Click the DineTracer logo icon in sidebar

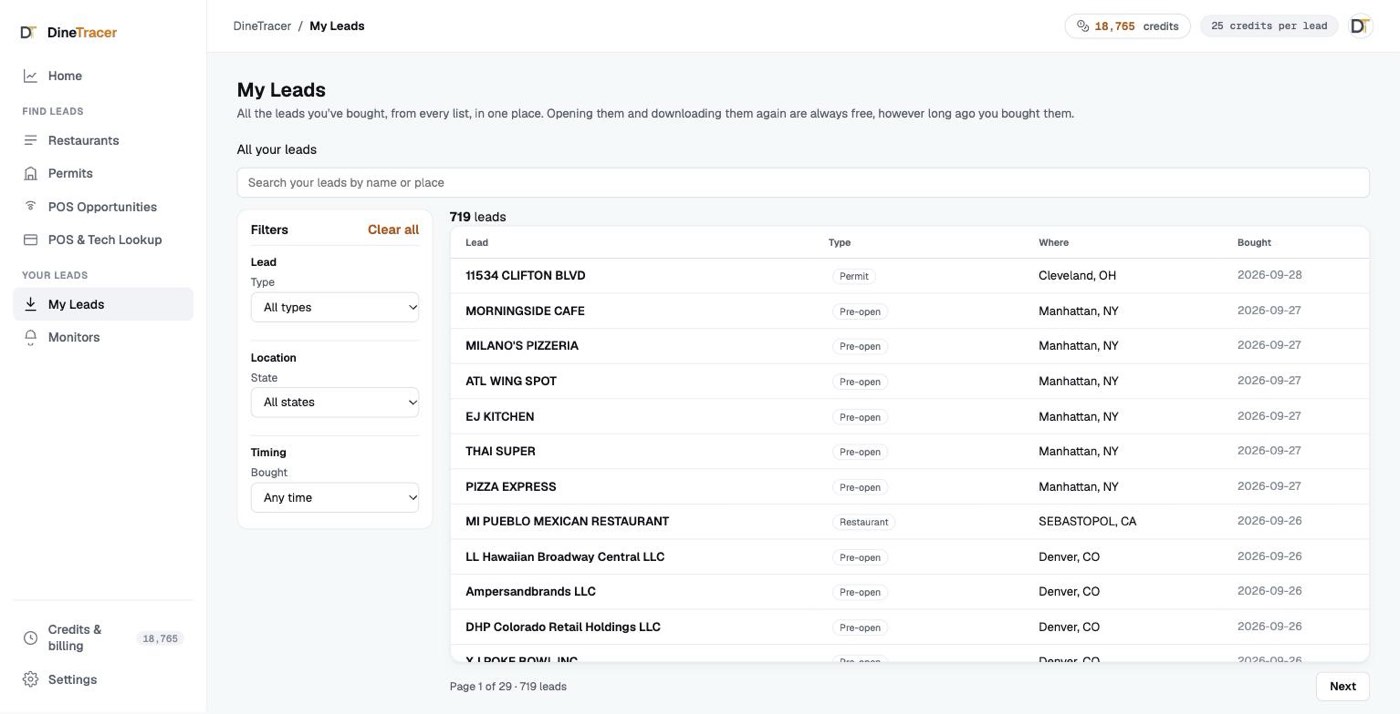coord(28,32)
